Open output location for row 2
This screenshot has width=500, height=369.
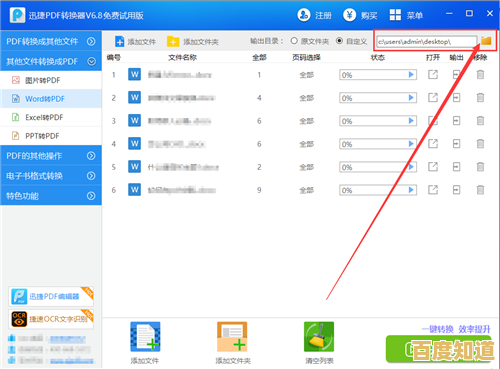click(x=456, y=97)
